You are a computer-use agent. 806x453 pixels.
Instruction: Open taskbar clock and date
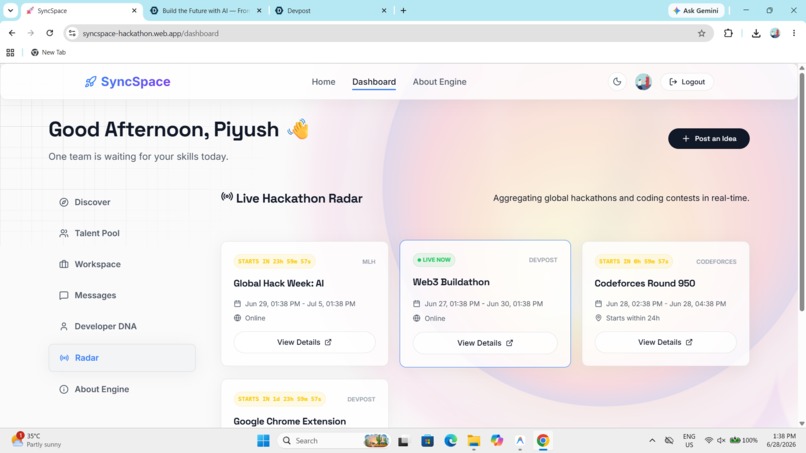click(x=781, y=440)
